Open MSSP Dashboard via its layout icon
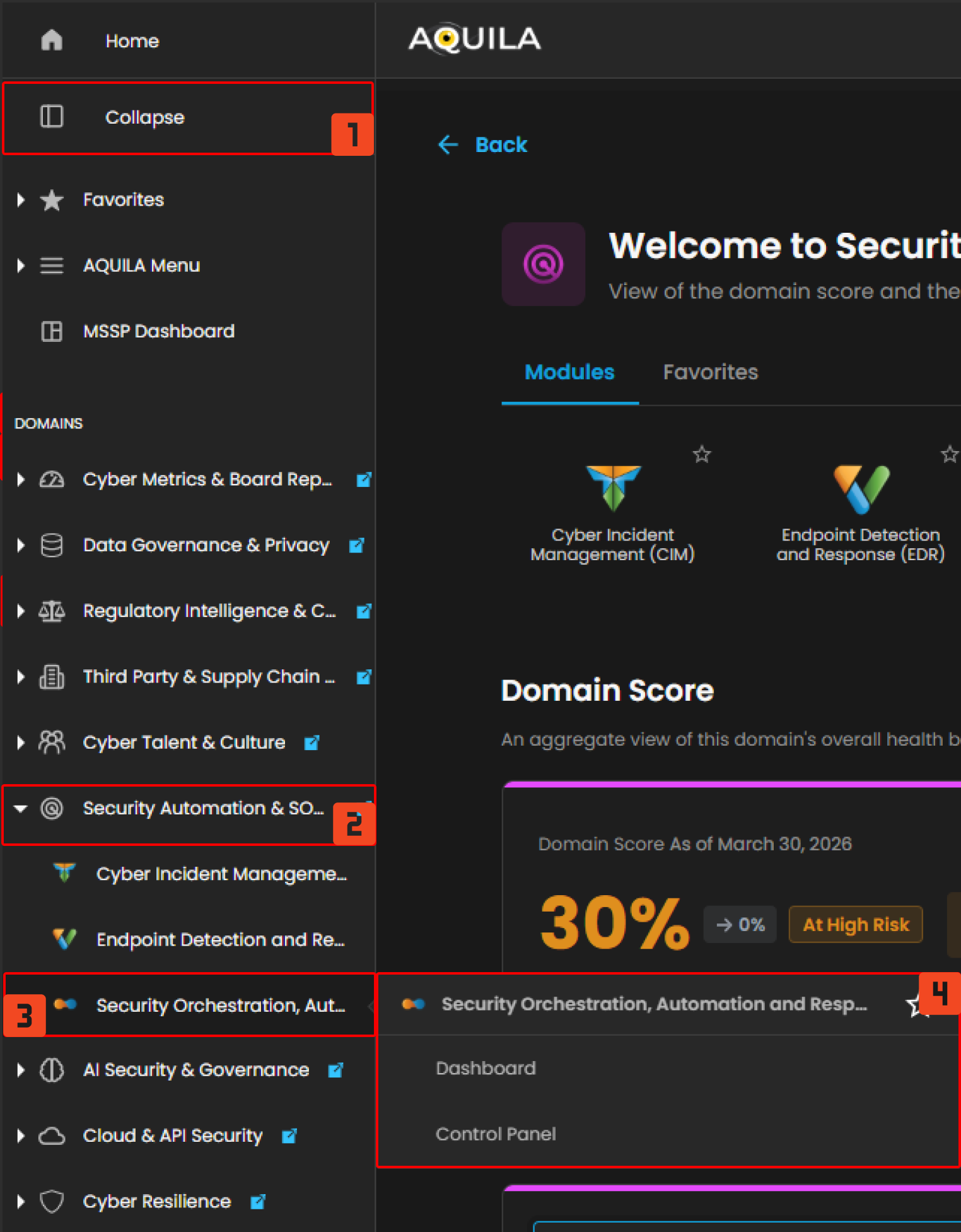Screen dimensions: 961x1232 [x=52, y=331]
